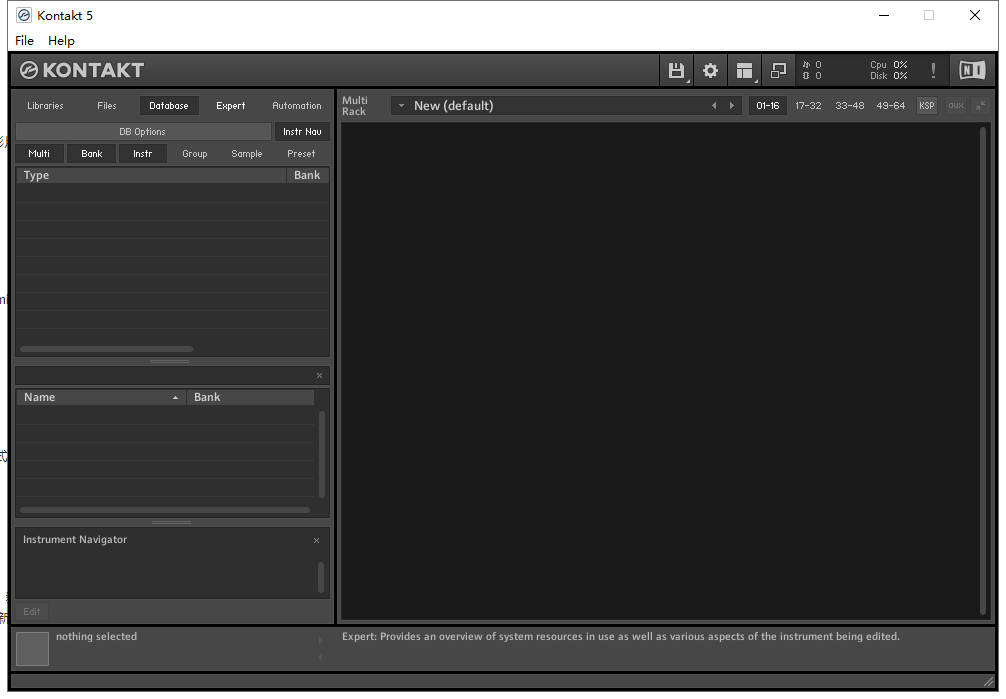Show rack page 33-48
The width and height of the screenshot is (1006, 699).
(x=849, y=106)
